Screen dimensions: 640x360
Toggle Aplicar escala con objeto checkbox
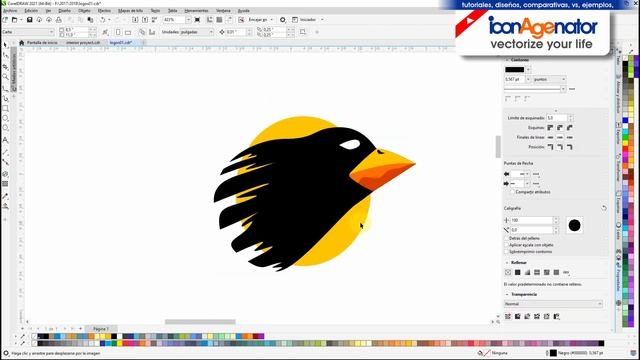click(x=507, y=245)
